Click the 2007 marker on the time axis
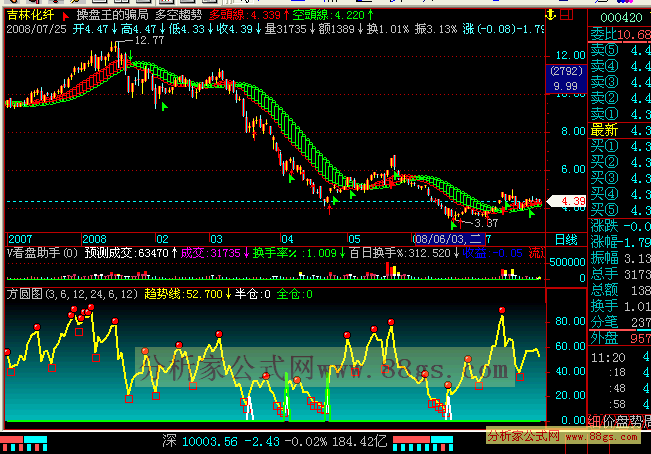651x454 pixels. coord(20,239)
